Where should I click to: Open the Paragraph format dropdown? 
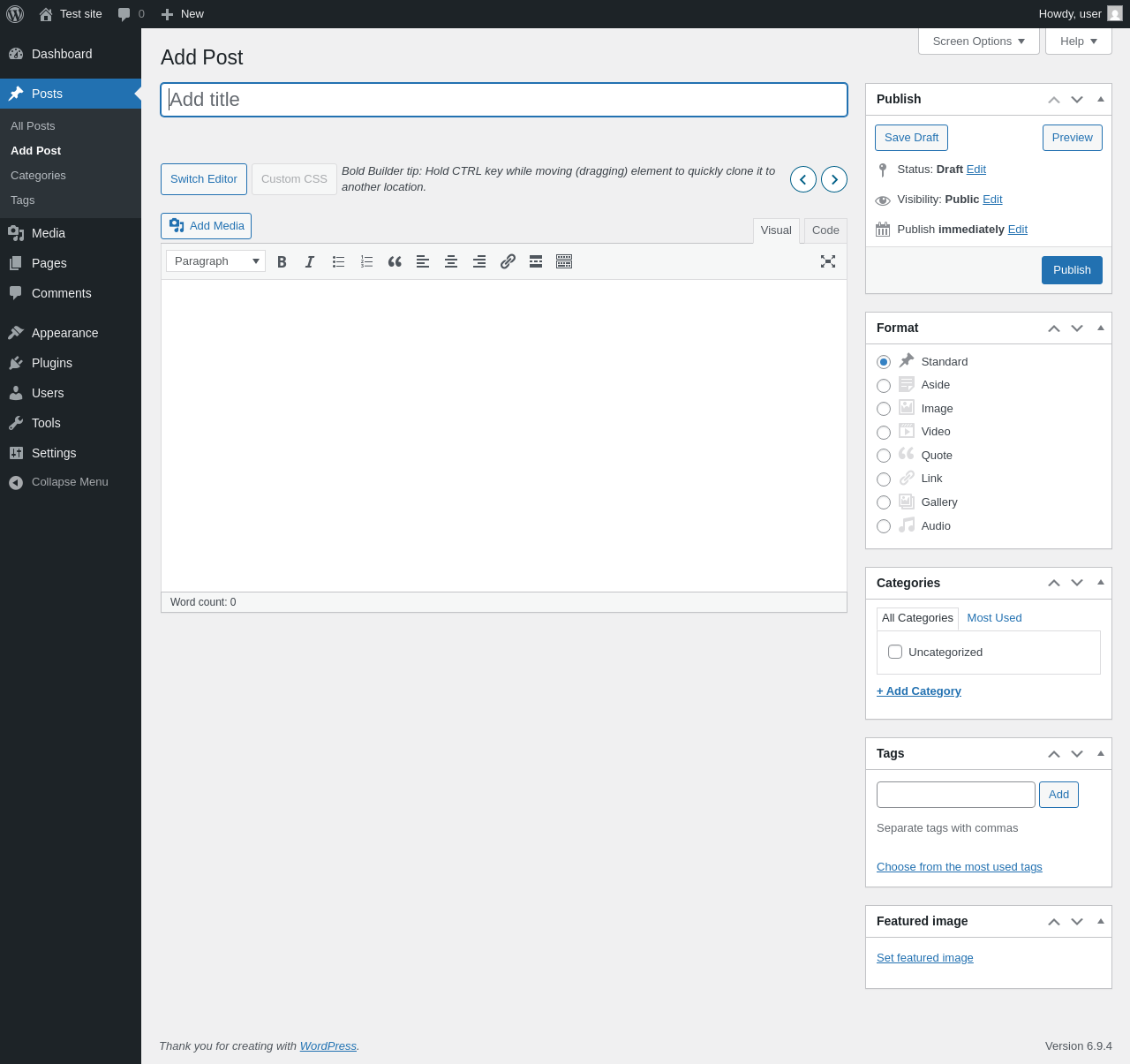click(x=215, y=261)
